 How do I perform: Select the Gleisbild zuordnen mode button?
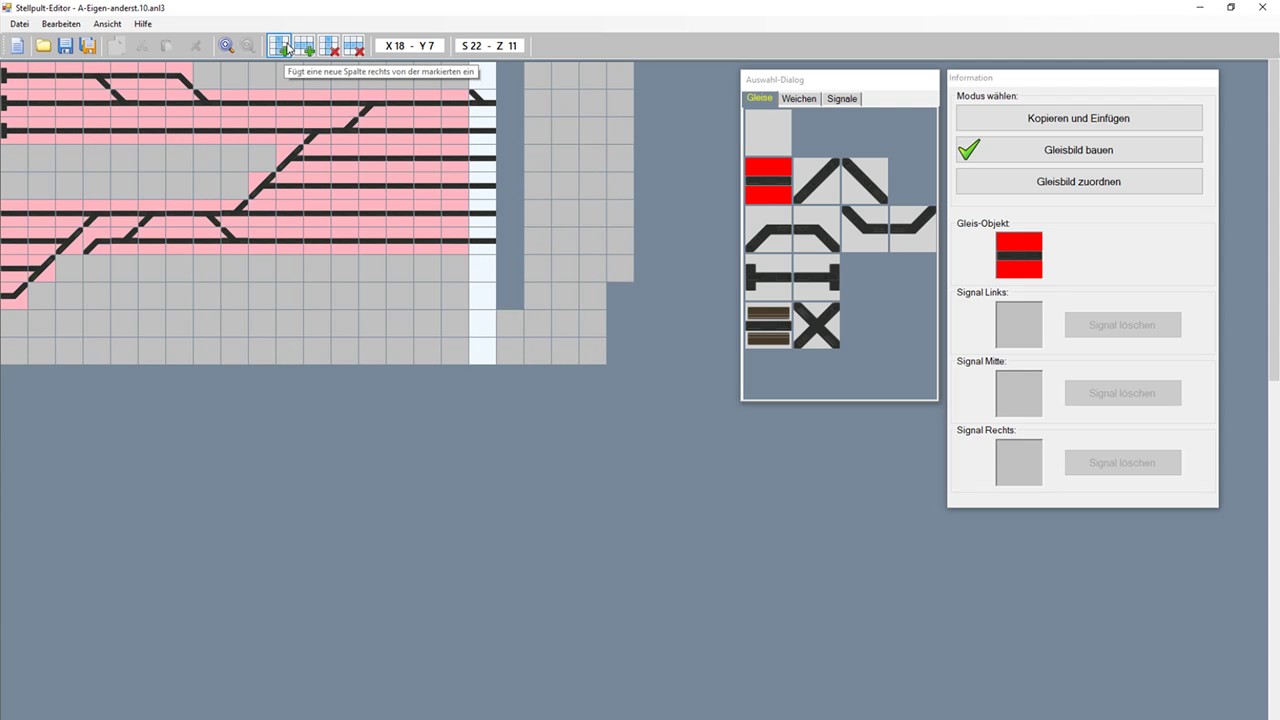coord(1079,182)
